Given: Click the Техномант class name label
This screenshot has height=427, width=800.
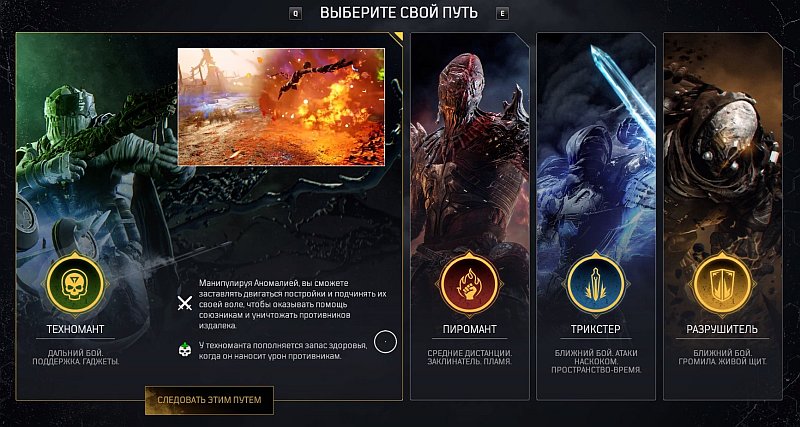Looking at the screenshot, I should [x=76, y=329].
